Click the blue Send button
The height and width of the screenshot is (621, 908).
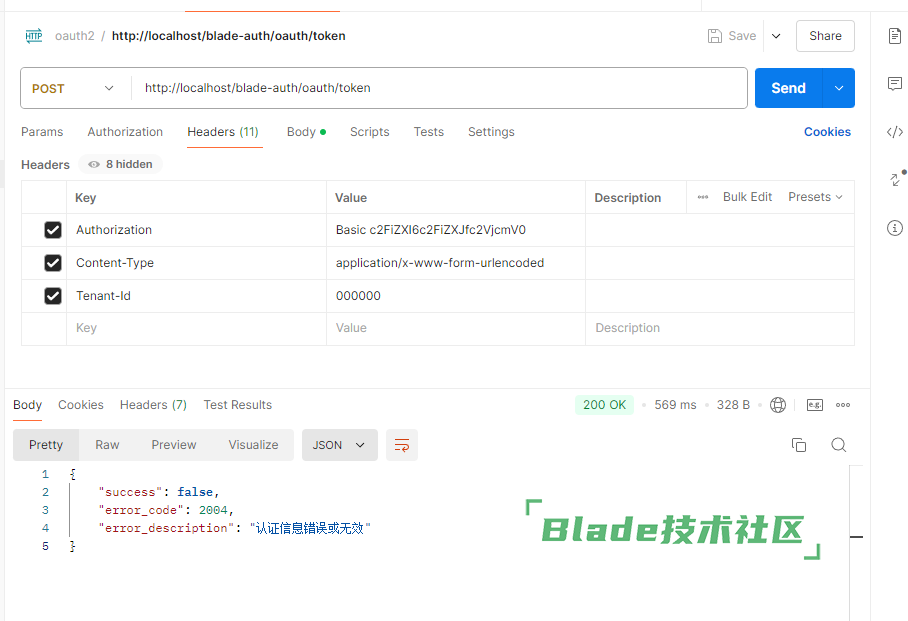point(788,88)
